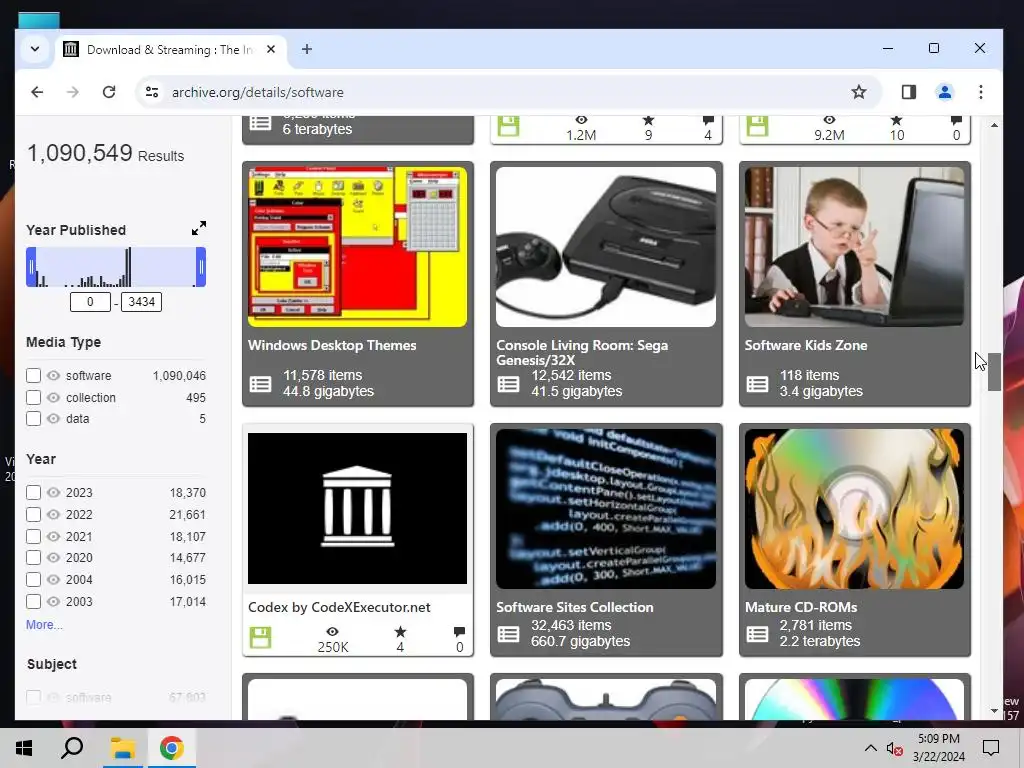Click muted volume icon in system tray
1024x768 pixels.
click(894, 748)
